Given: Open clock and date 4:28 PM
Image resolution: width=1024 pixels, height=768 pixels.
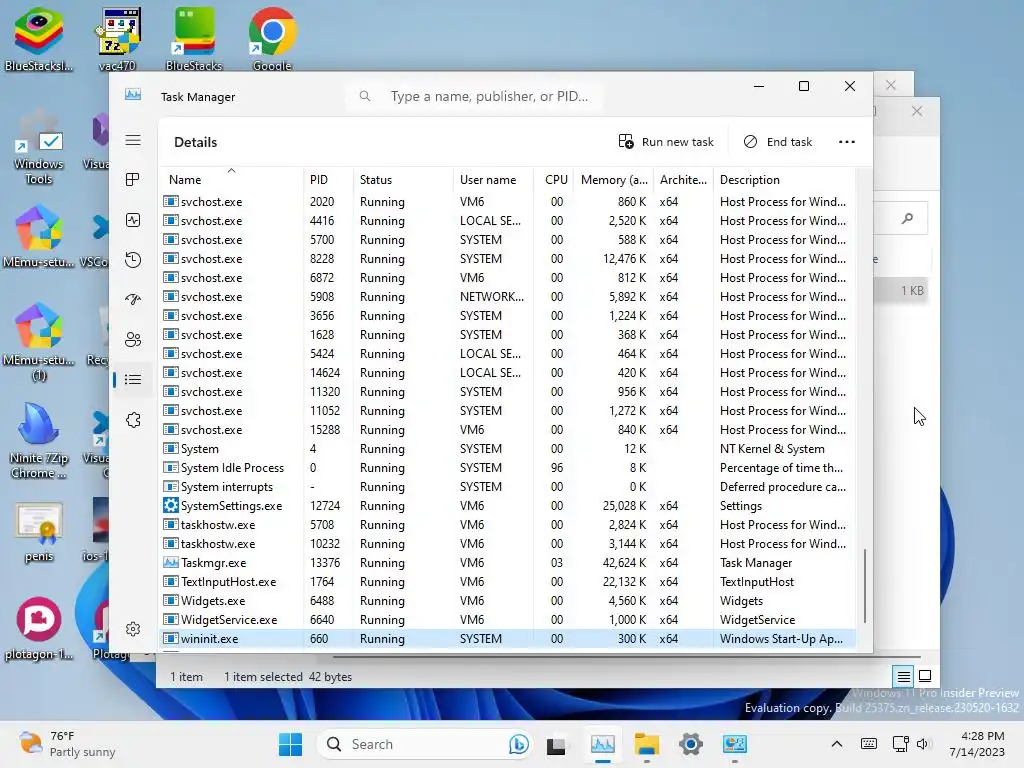Looking at the screenshot, I should [x=977, y=744].
